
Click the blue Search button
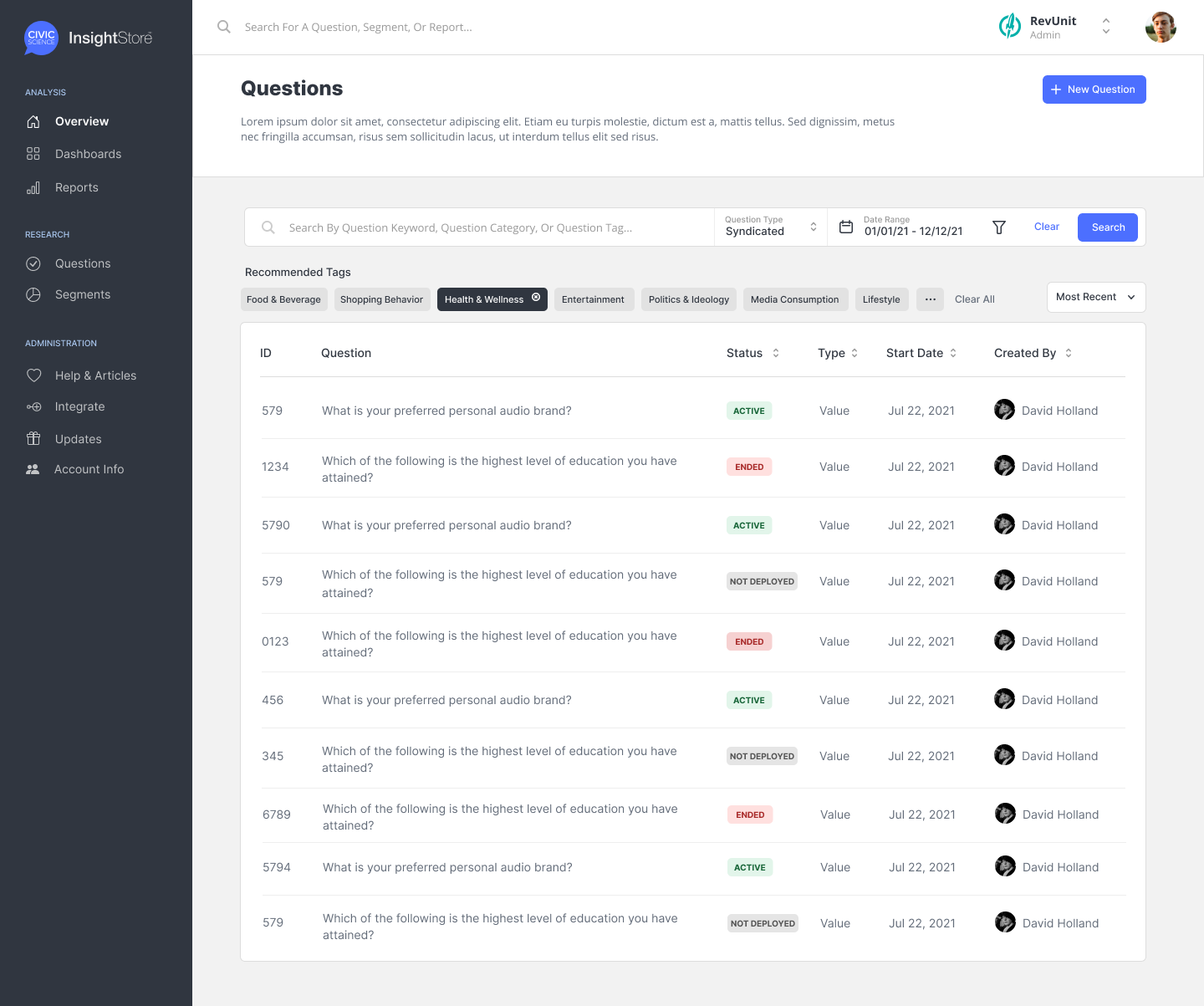point(1108,227)
